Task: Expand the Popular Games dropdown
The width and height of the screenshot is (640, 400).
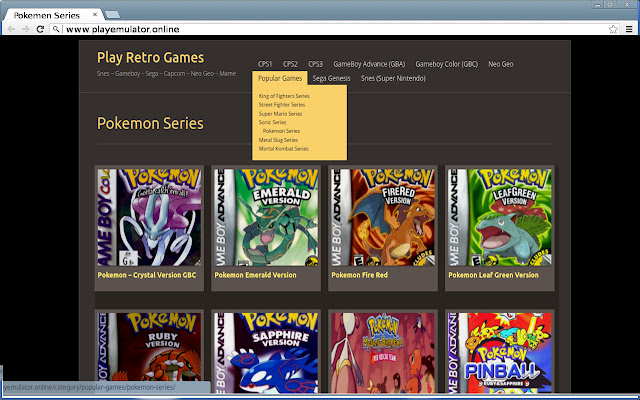Action: (x=280, y=78)
